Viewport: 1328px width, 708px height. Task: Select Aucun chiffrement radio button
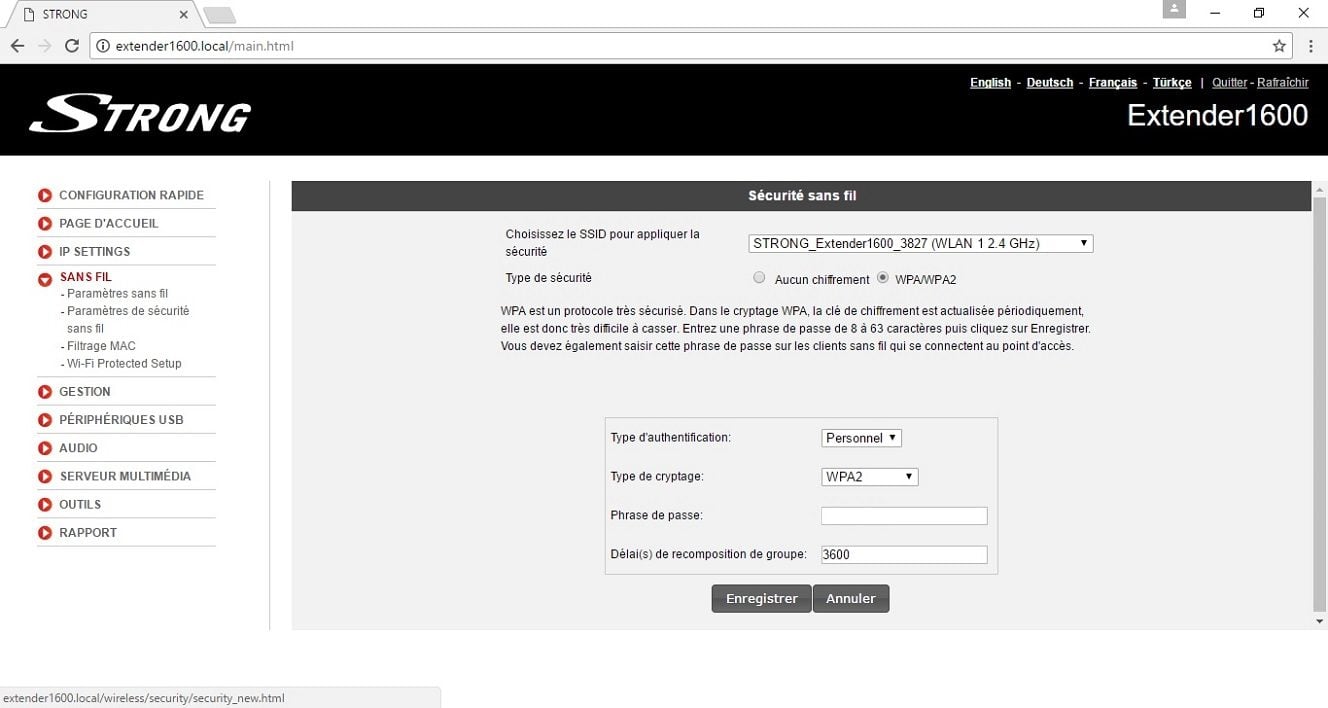pos(759,278)
